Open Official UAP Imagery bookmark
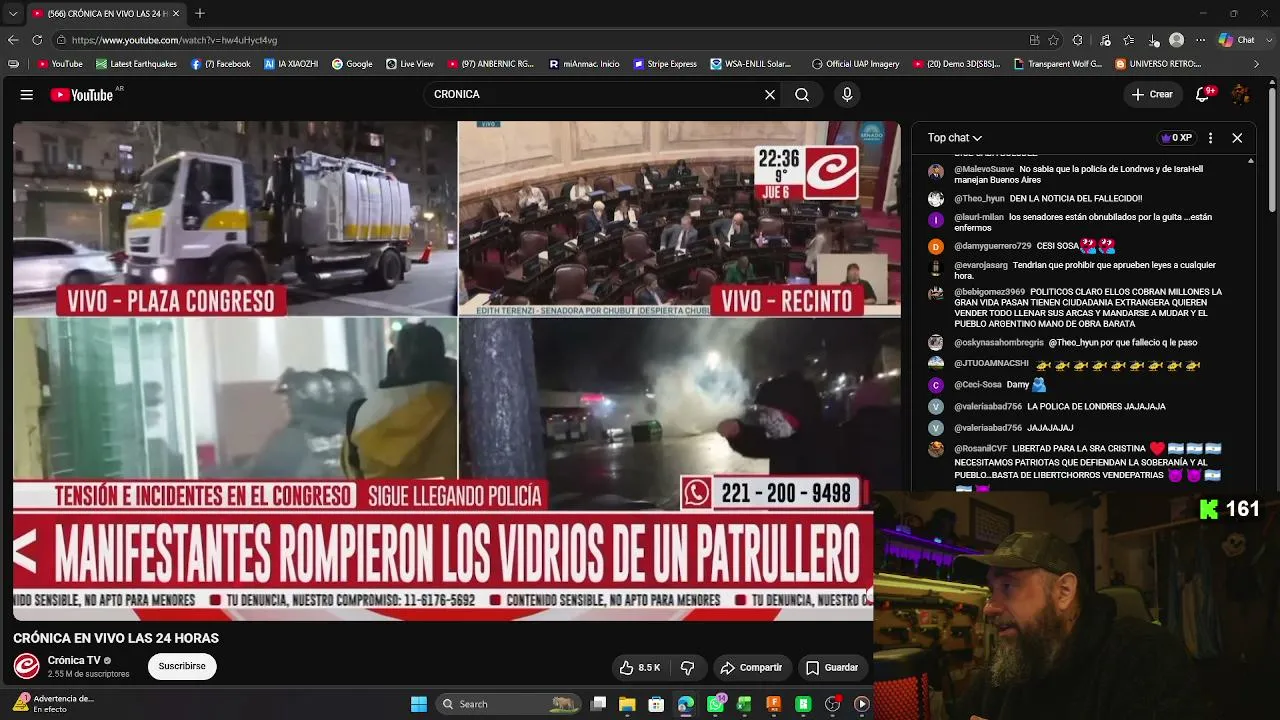 856,64
